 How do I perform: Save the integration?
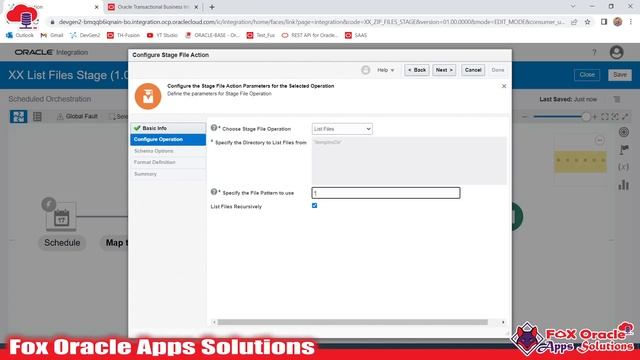click(x=620, y=75)
